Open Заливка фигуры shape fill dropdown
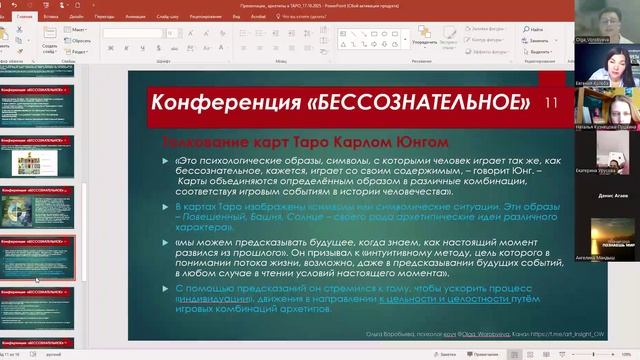The image size is (640, 360). [484, 29]
